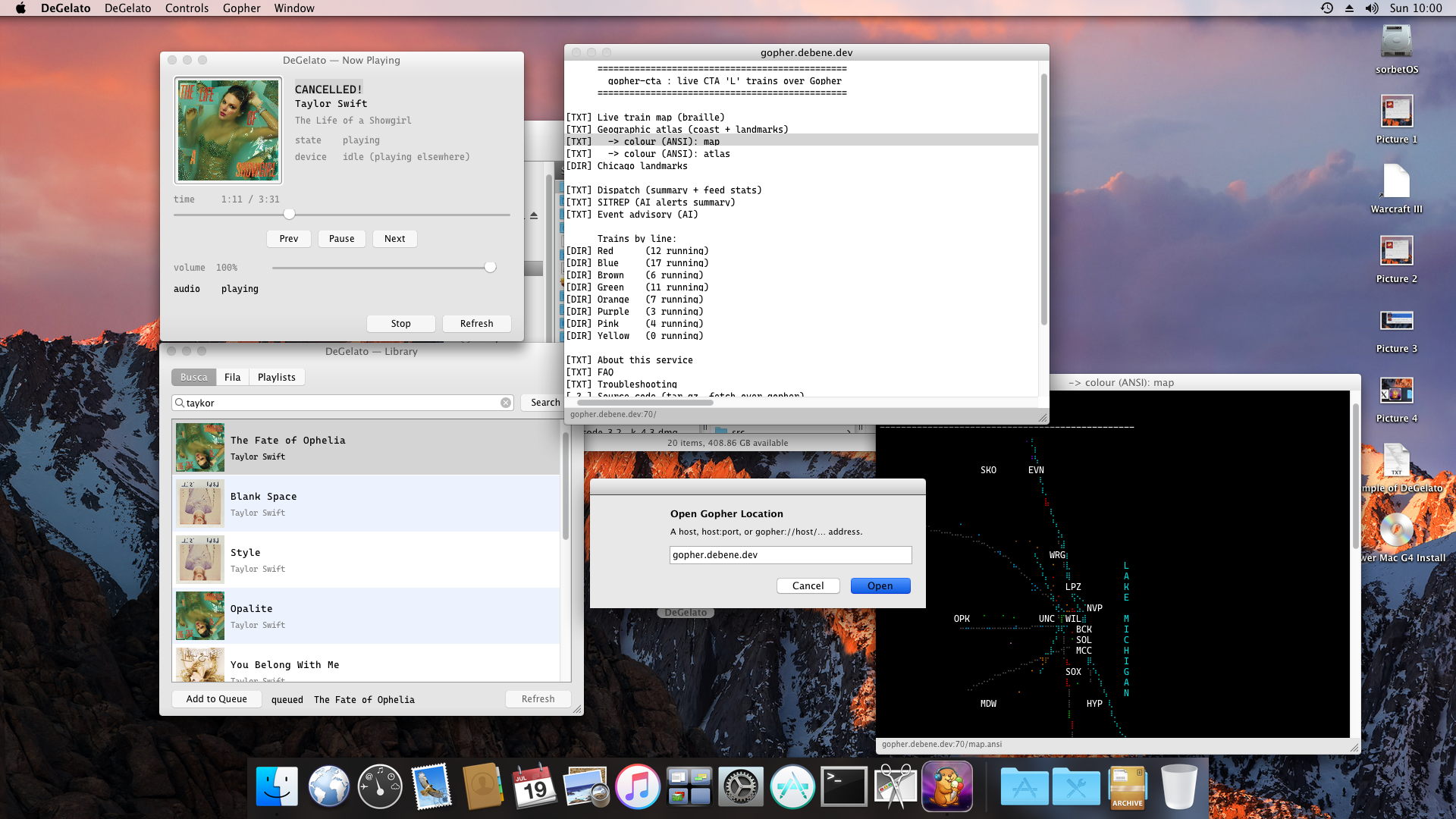Clear the taykor search field

[x=506, y=403]
